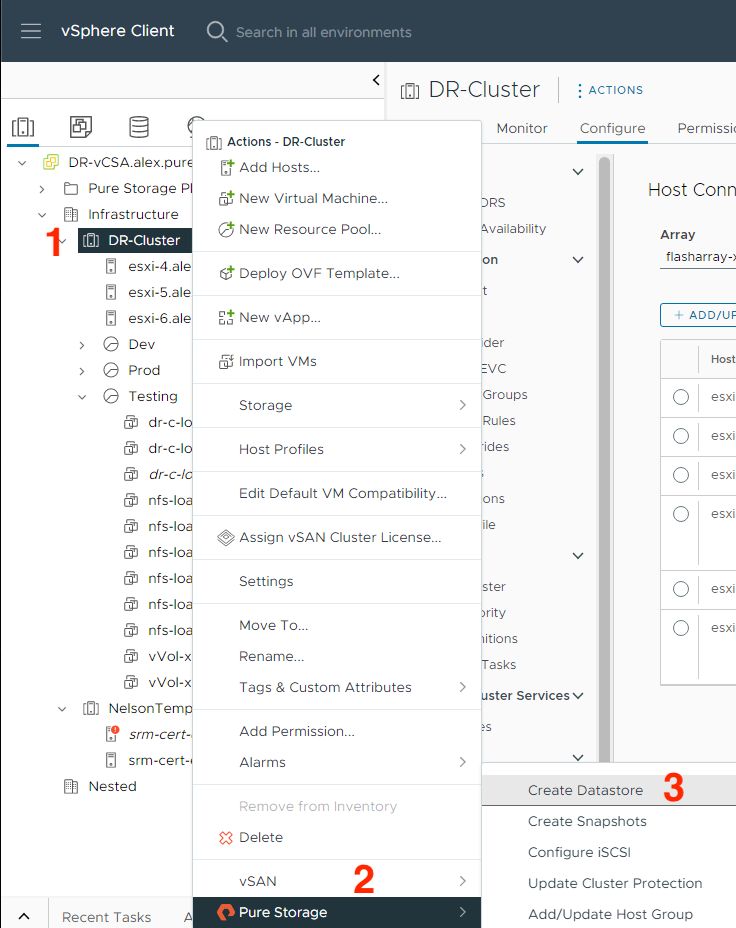This screenshot has width=736, height=928.
Task: Click the red Delete icon
Action: (226, 837)
